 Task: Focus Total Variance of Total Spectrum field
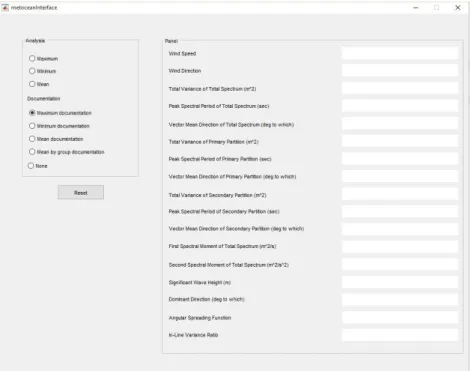400,88
